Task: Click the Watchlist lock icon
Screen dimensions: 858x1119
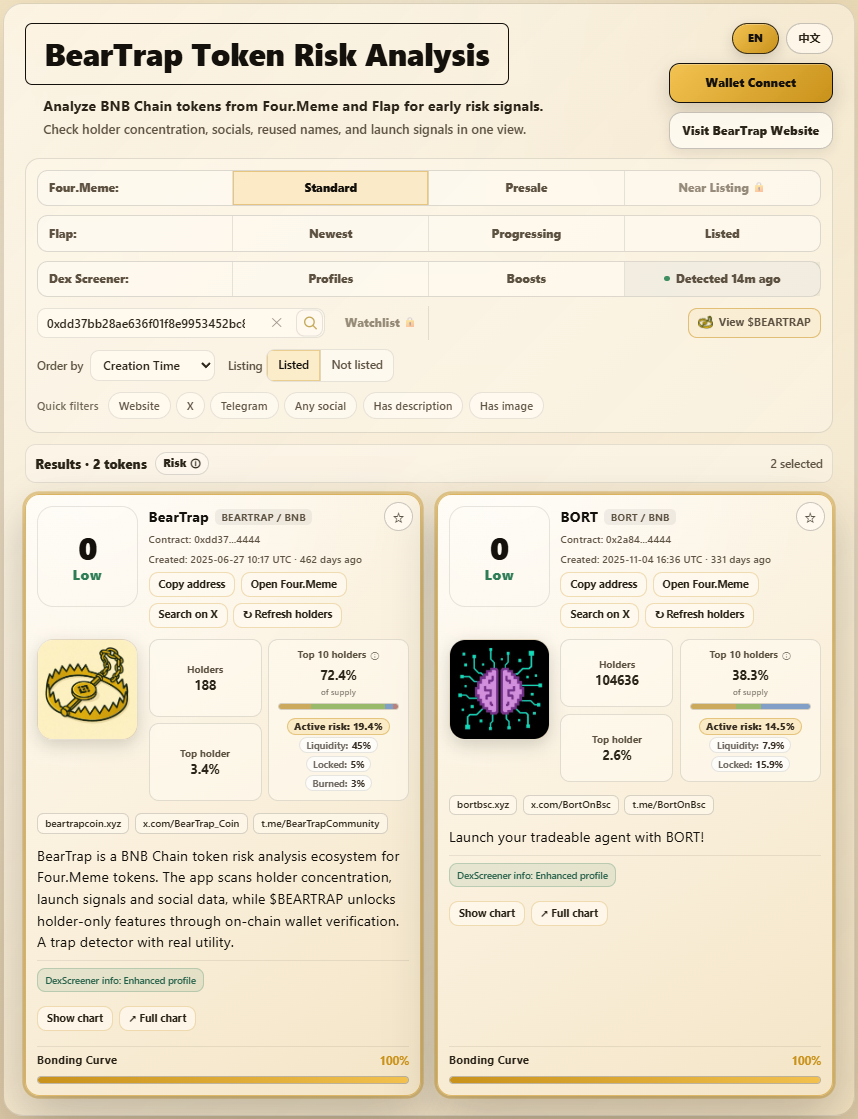Action: click(x=410, y=323)
